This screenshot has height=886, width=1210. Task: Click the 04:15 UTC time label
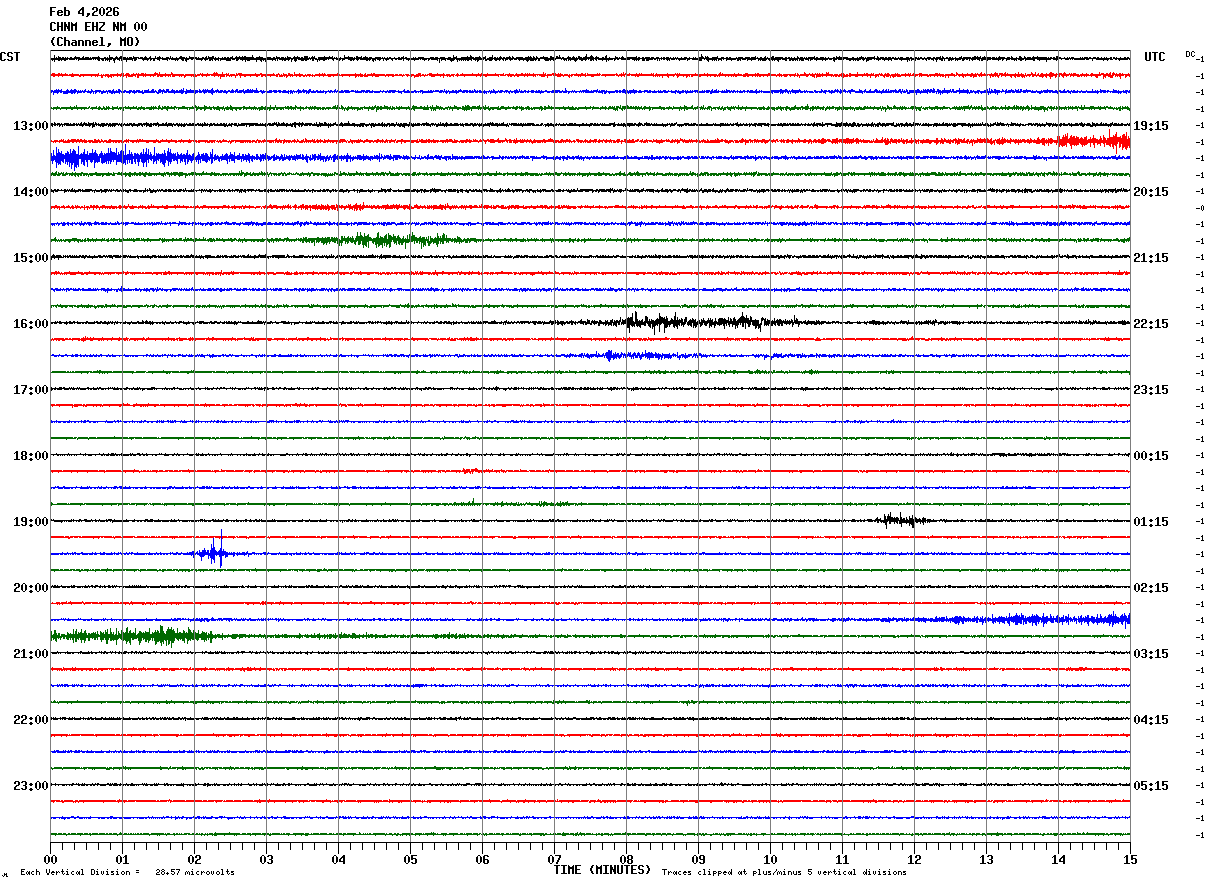pyautogui.click(x=1151, y=720)
